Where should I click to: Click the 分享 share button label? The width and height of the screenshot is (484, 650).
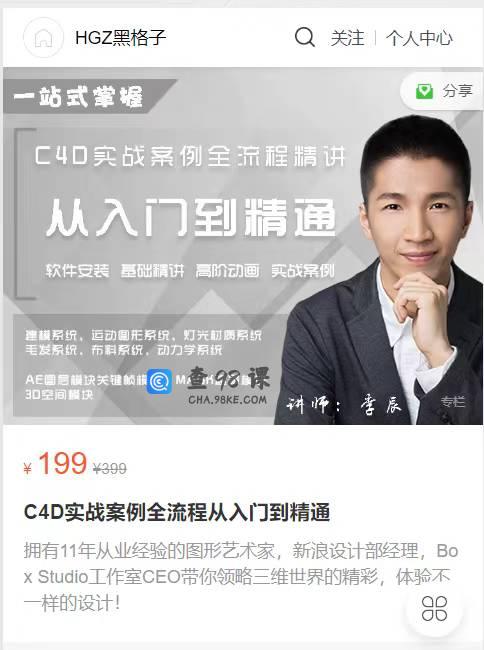(457, 90)
